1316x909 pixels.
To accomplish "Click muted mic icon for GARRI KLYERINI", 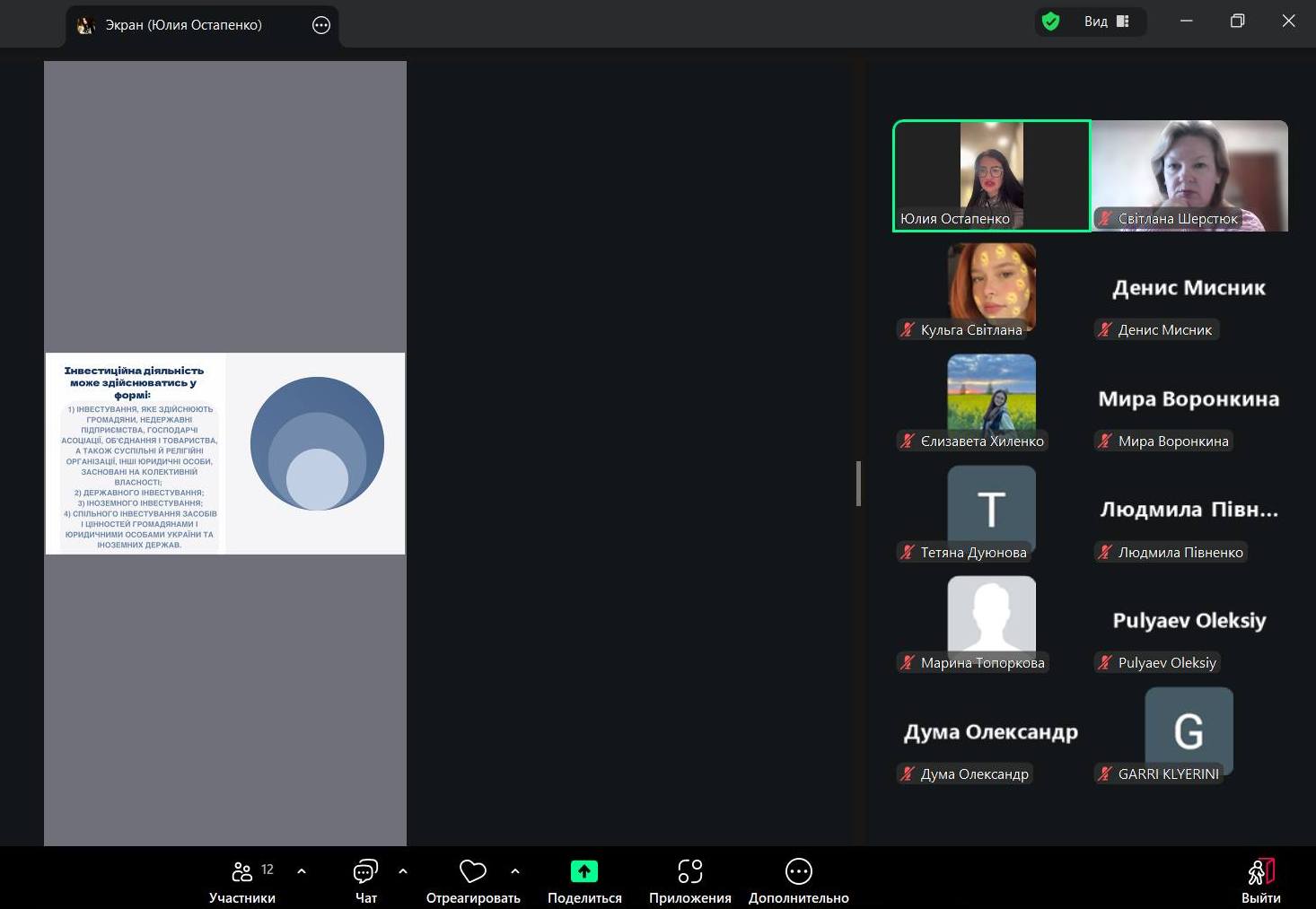I will pos(1106,774).
